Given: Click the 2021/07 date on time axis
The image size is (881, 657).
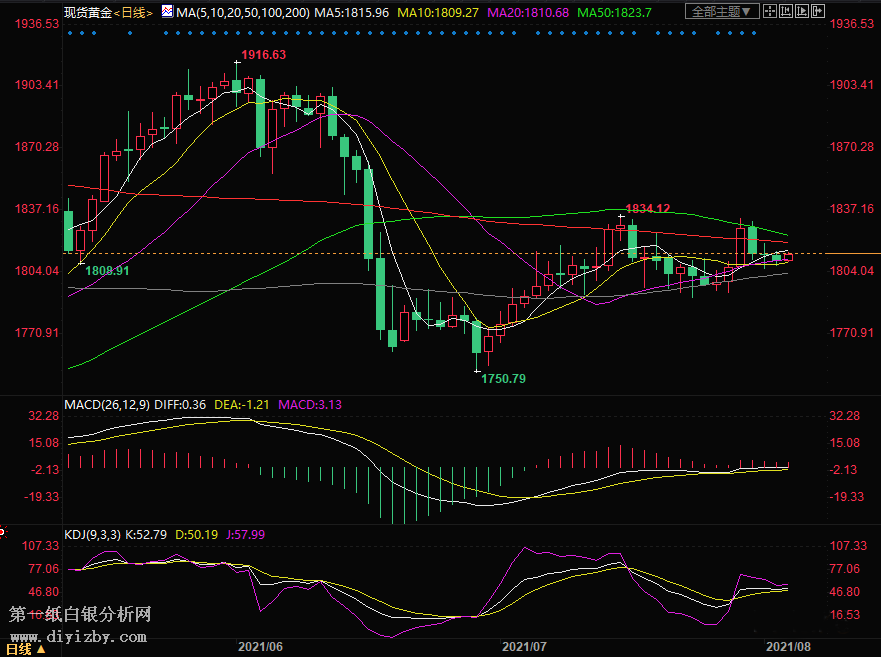Looking at the screenshot, I should pyautogui.click(x=526, y=647).
